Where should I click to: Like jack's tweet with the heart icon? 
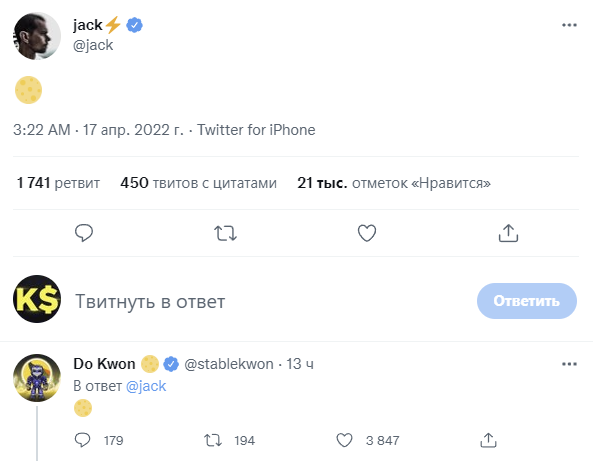click(x=367, y=233)
